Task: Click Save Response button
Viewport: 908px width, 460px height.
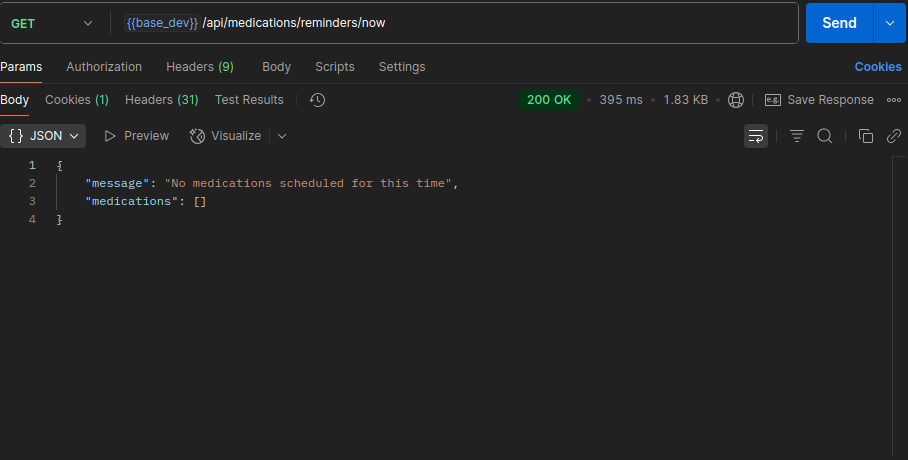Action: click(x=819, y=100)
